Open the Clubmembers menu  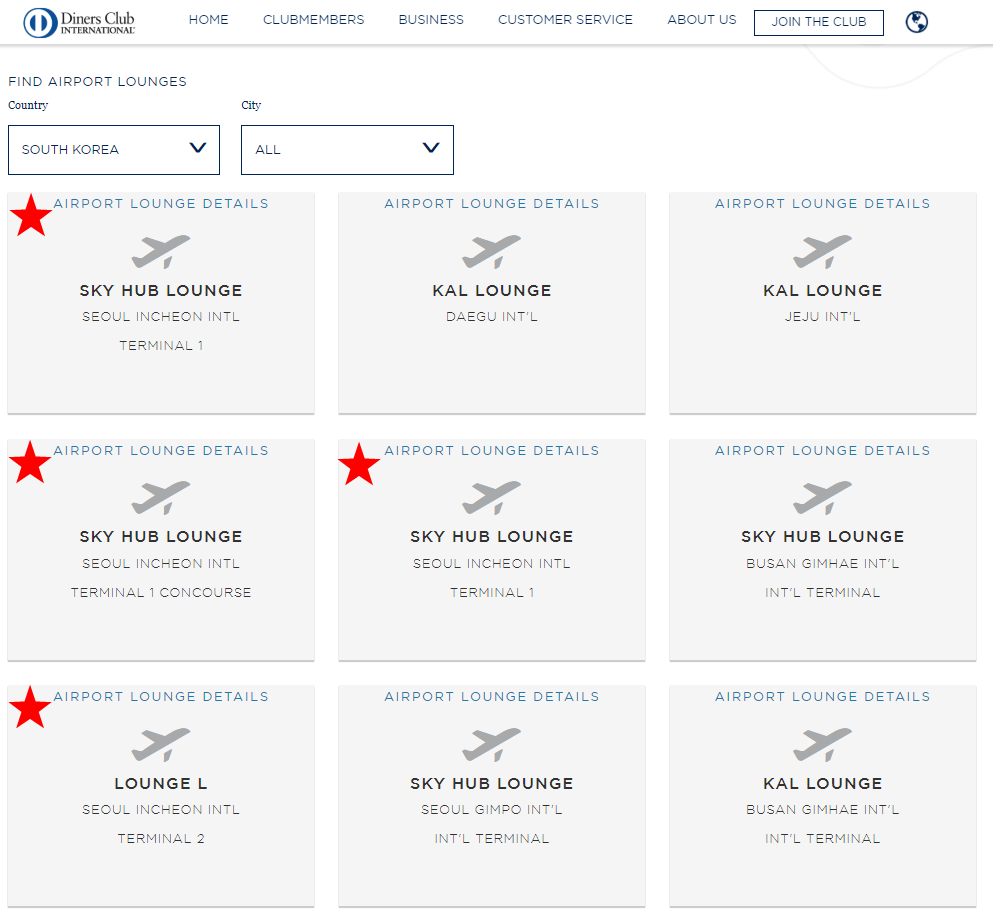[313, 20]
